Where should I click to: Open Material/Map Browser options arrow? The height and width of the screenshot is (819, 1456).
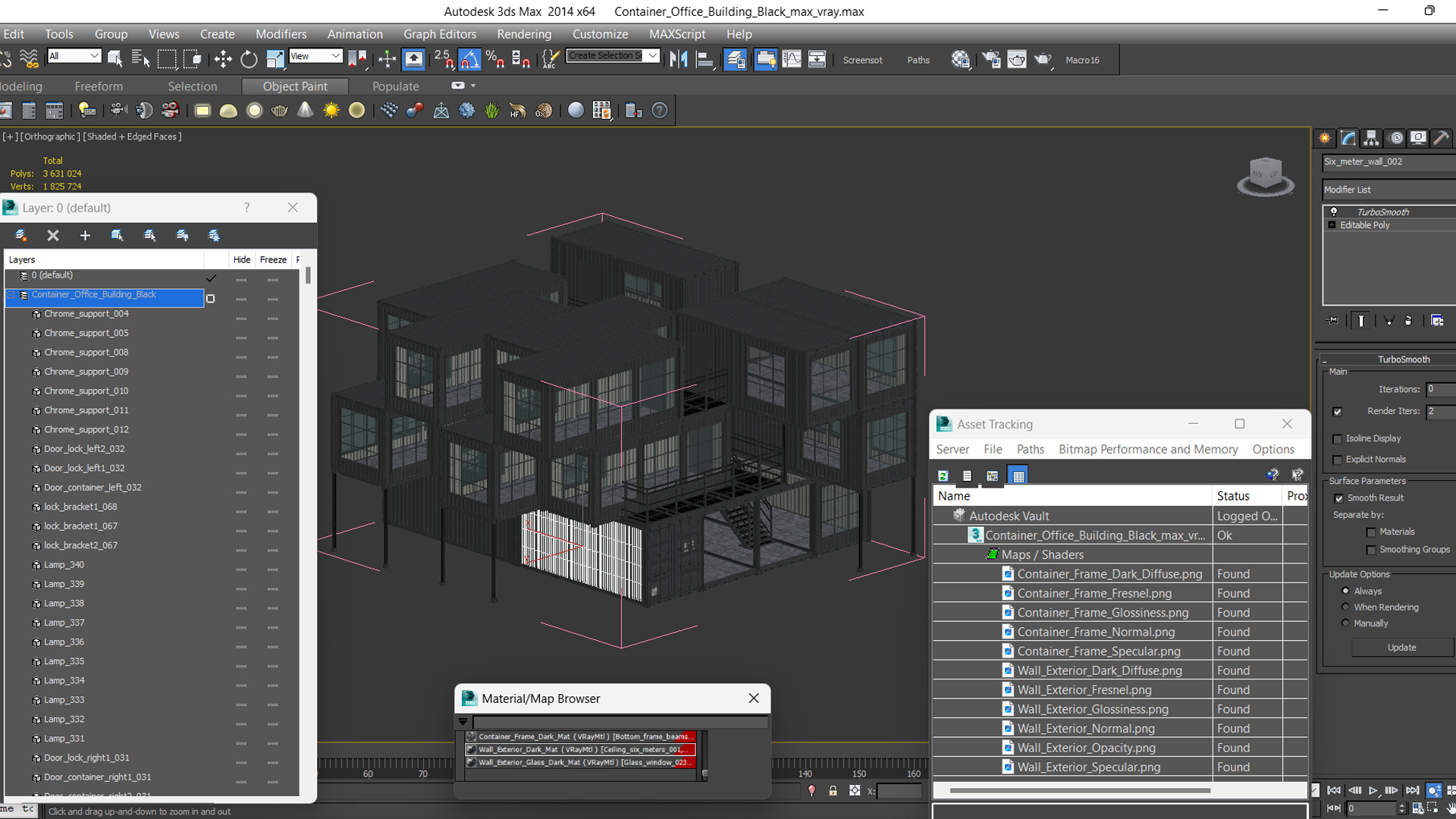(x=463, y=722)
